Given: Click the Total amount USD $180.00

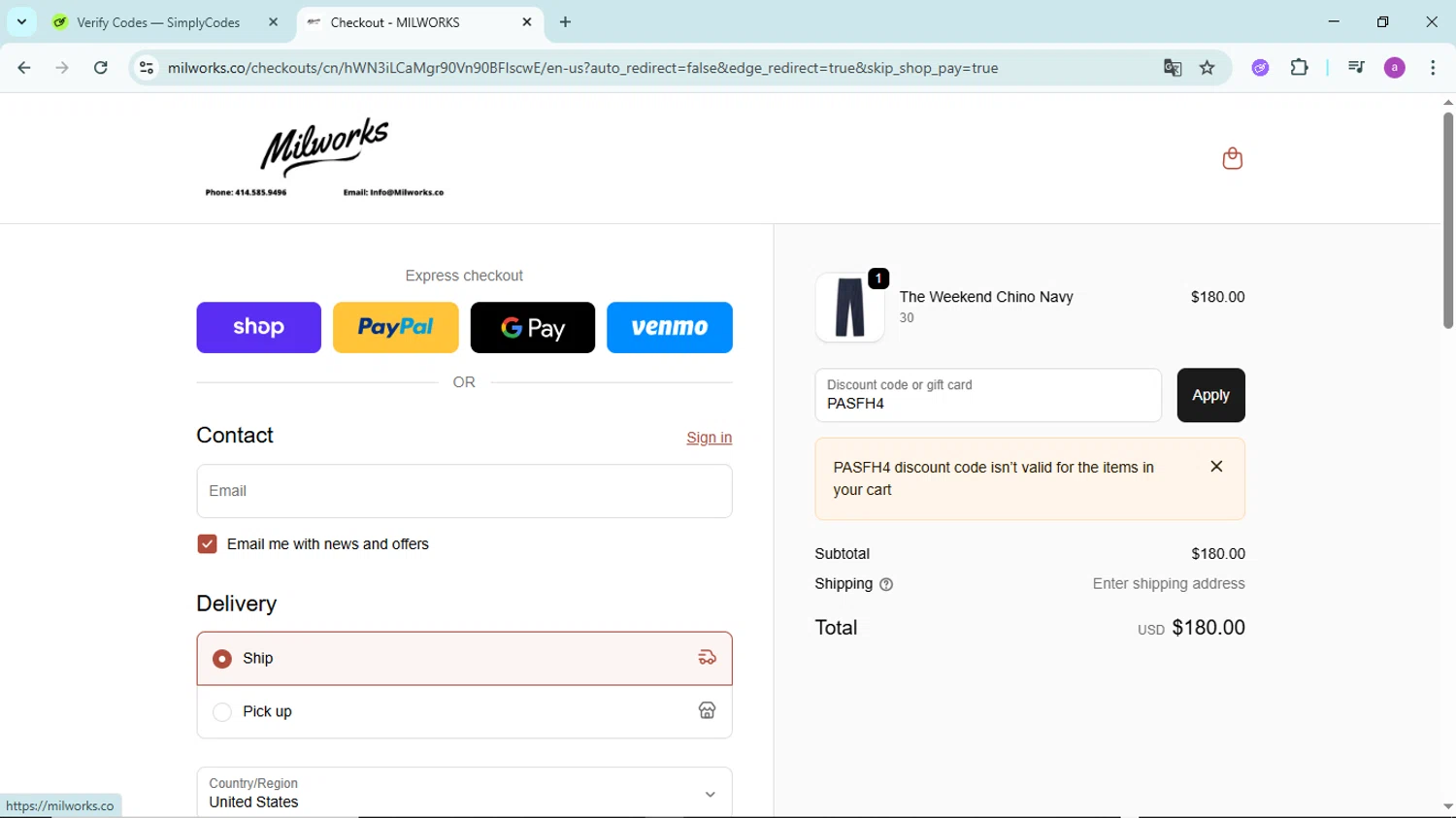Looking at the screenshot, I should [1191, 628].
